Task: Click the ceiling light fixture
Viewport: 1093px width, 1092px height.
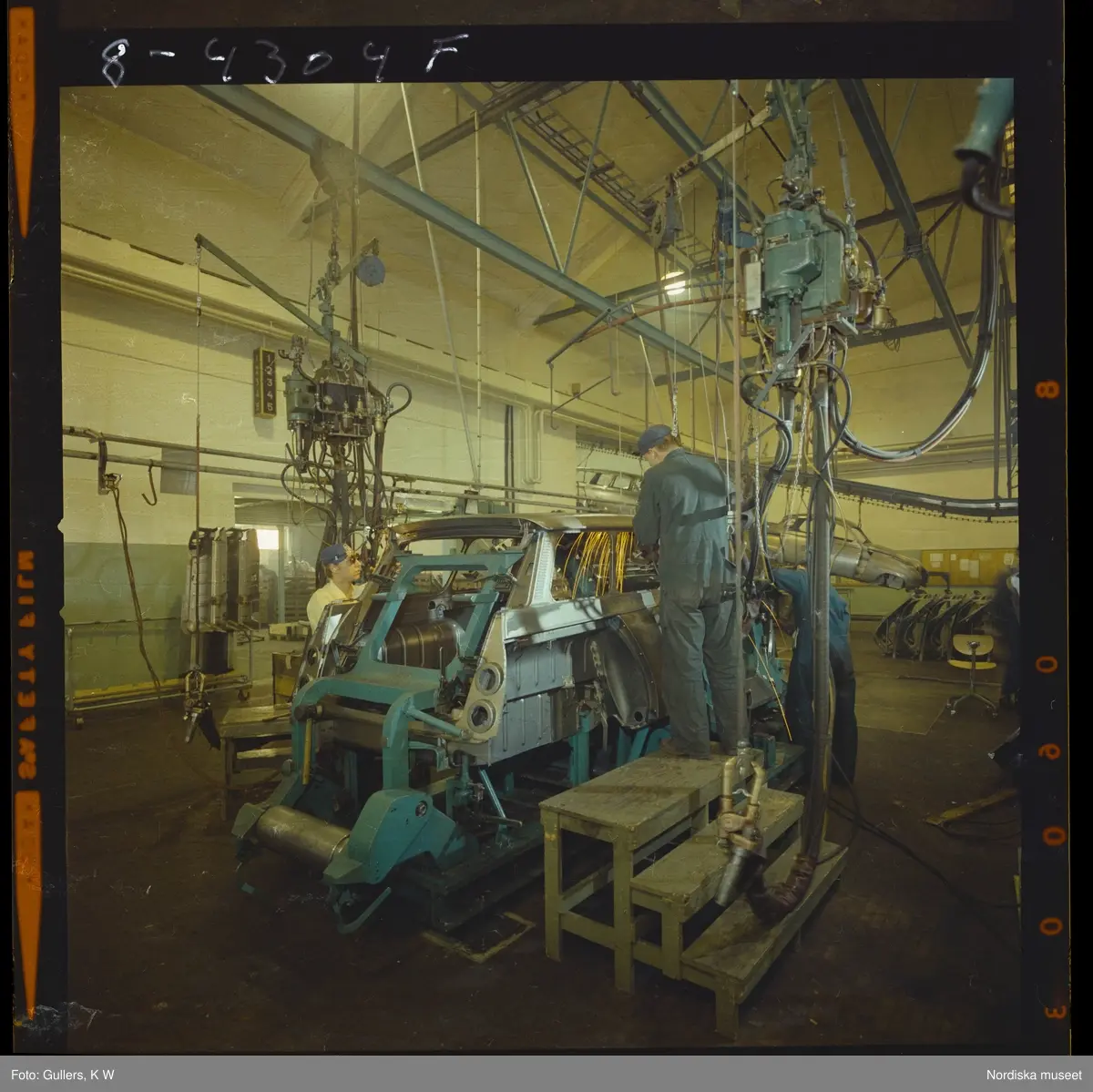Action: 674,285
